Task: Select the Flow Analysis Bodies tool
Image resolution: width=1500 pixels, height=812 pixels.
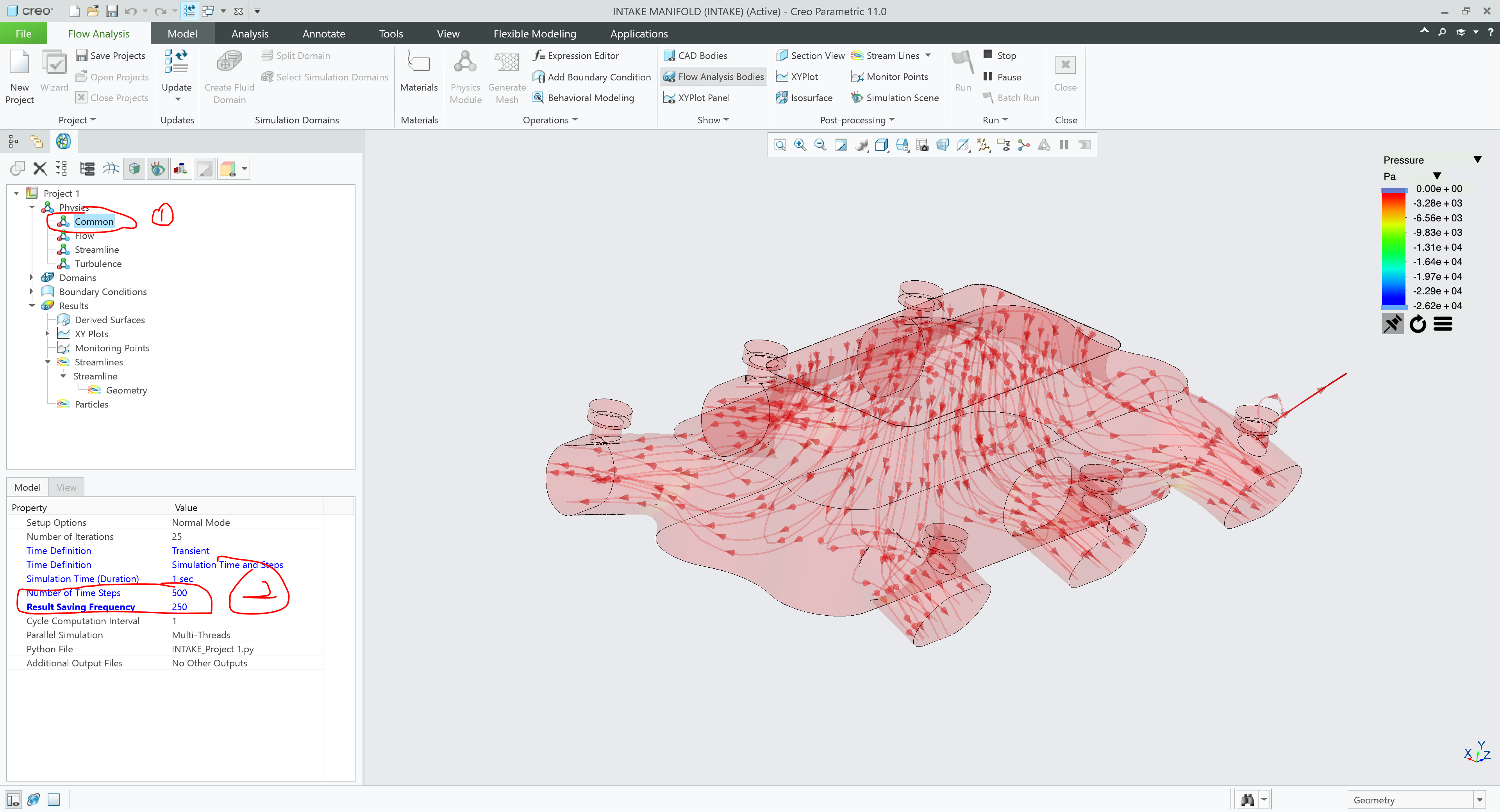Action: click(x=713, y=76)
